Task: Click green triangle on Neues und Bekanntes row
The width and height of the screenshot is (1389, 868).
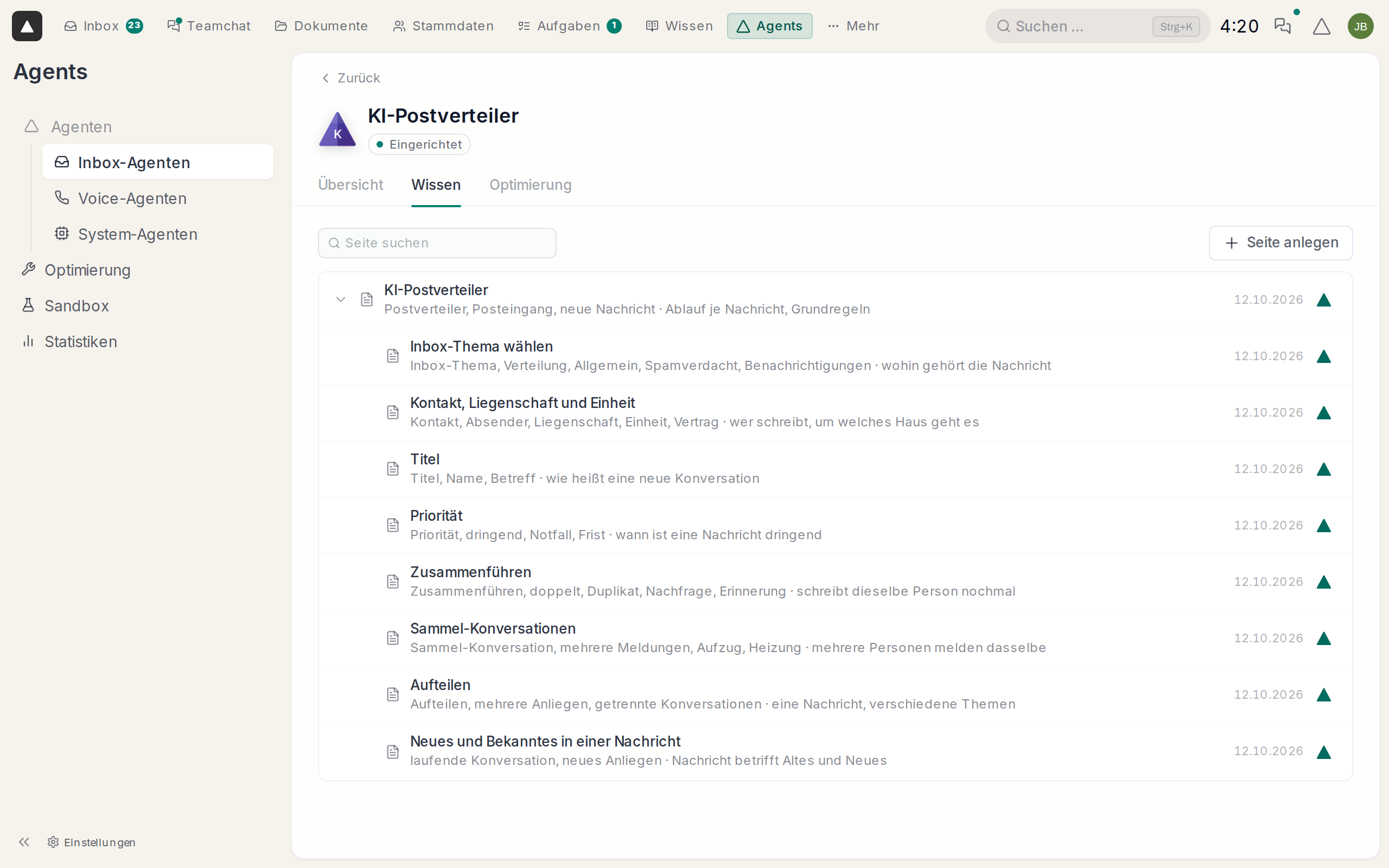Action: [1323, 751]
